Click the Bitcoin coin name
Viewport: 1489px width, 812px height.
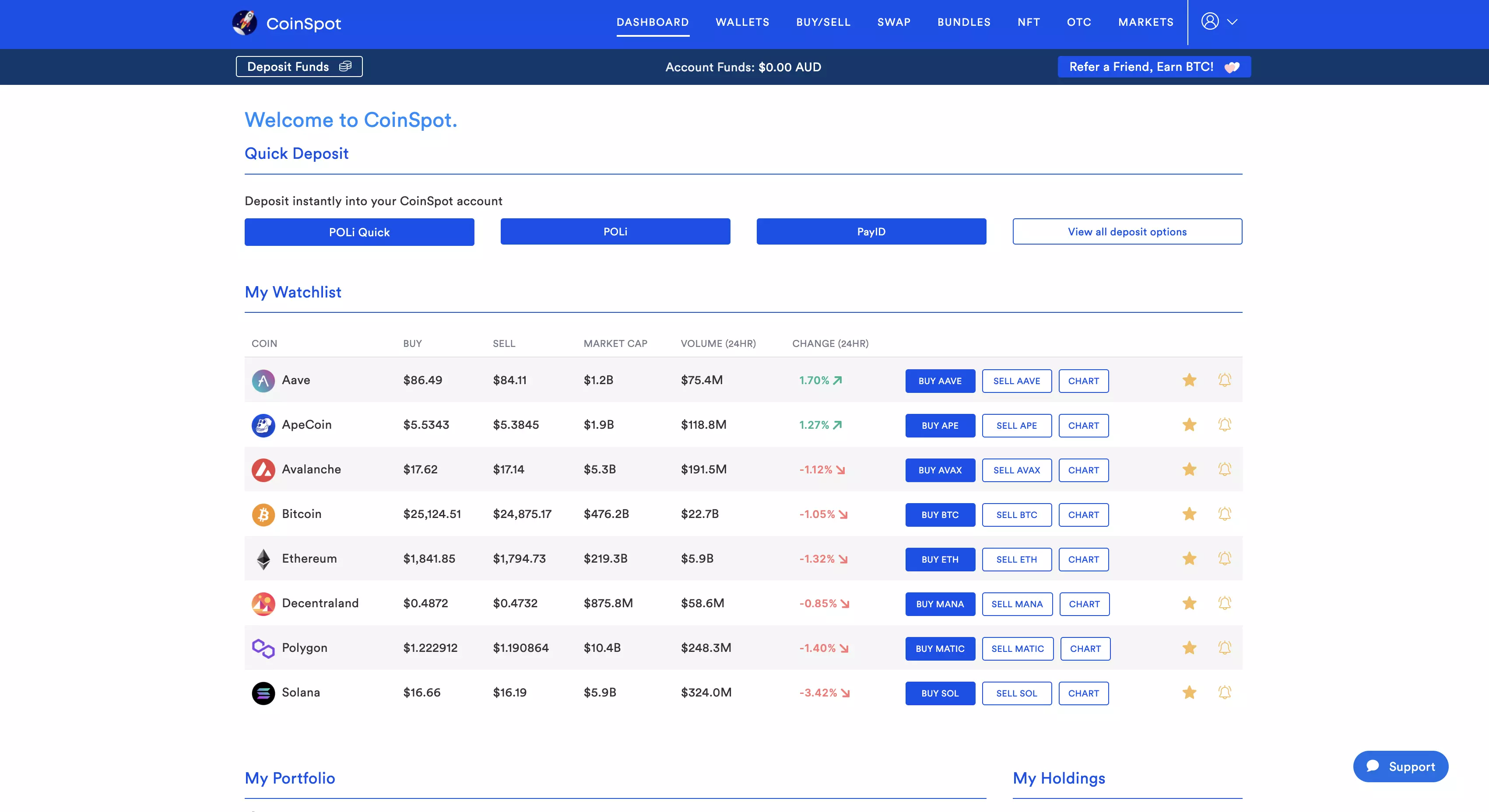point(301,514)
